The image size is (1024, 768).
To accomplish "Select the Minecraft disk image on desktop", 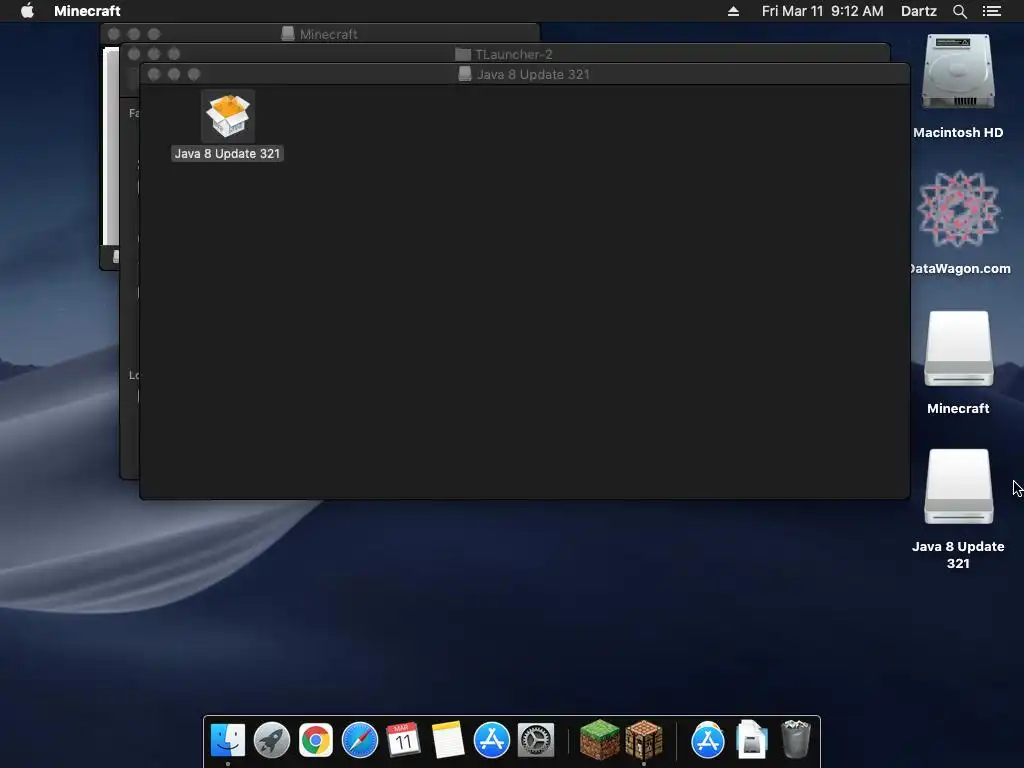I will coord(958,349).
